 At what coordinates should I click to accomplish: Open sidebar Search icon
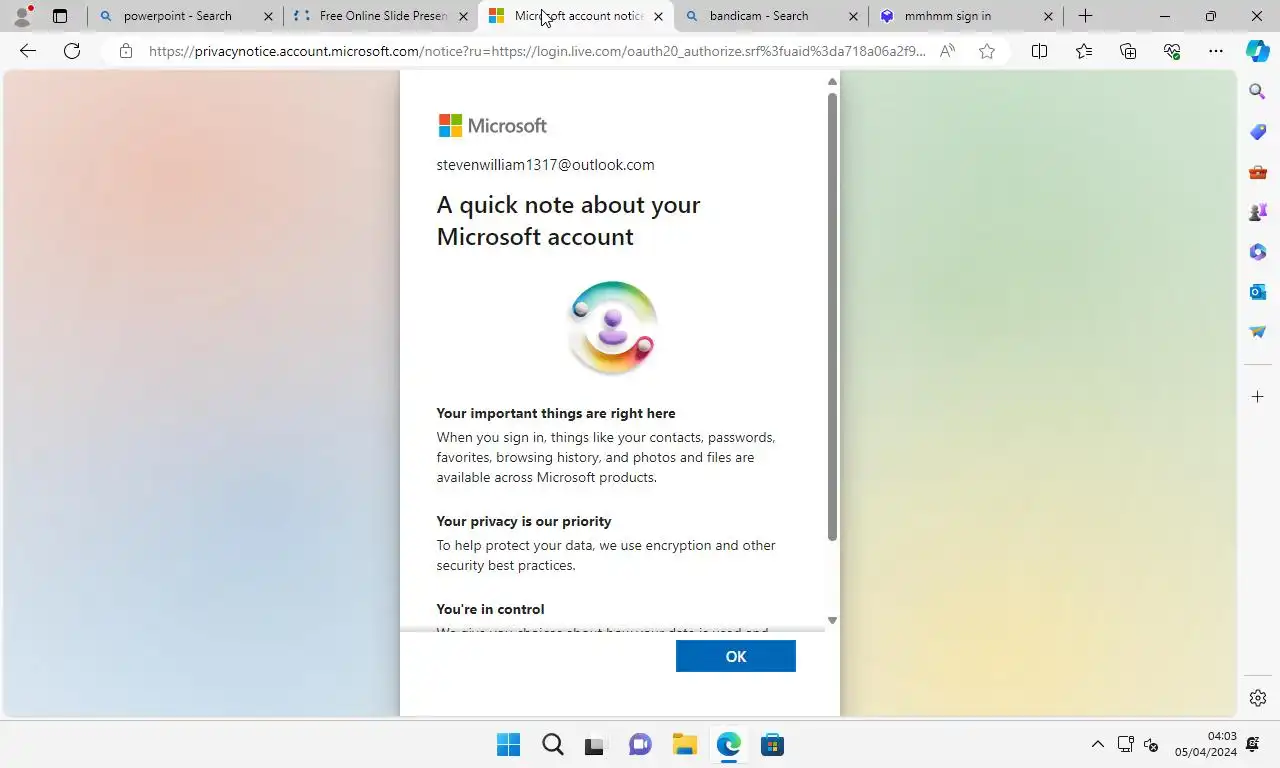(x=1258, y=92)
